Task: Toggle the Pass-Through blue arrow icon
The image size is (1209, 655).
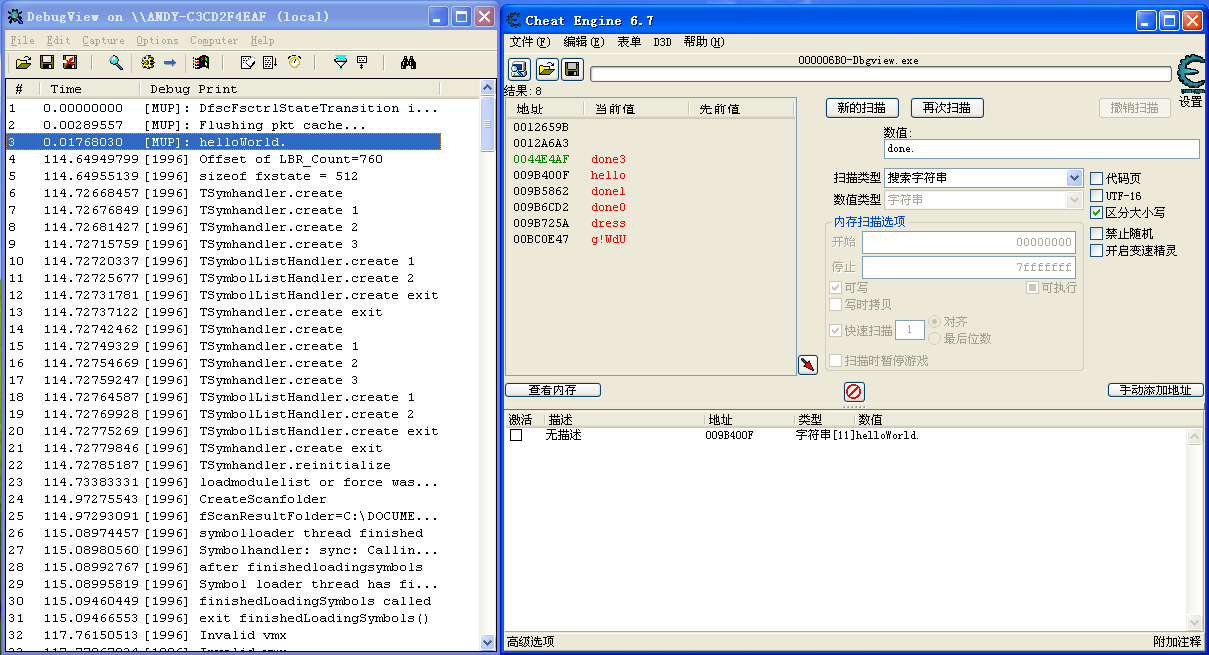Action: (x=170, y=62)
